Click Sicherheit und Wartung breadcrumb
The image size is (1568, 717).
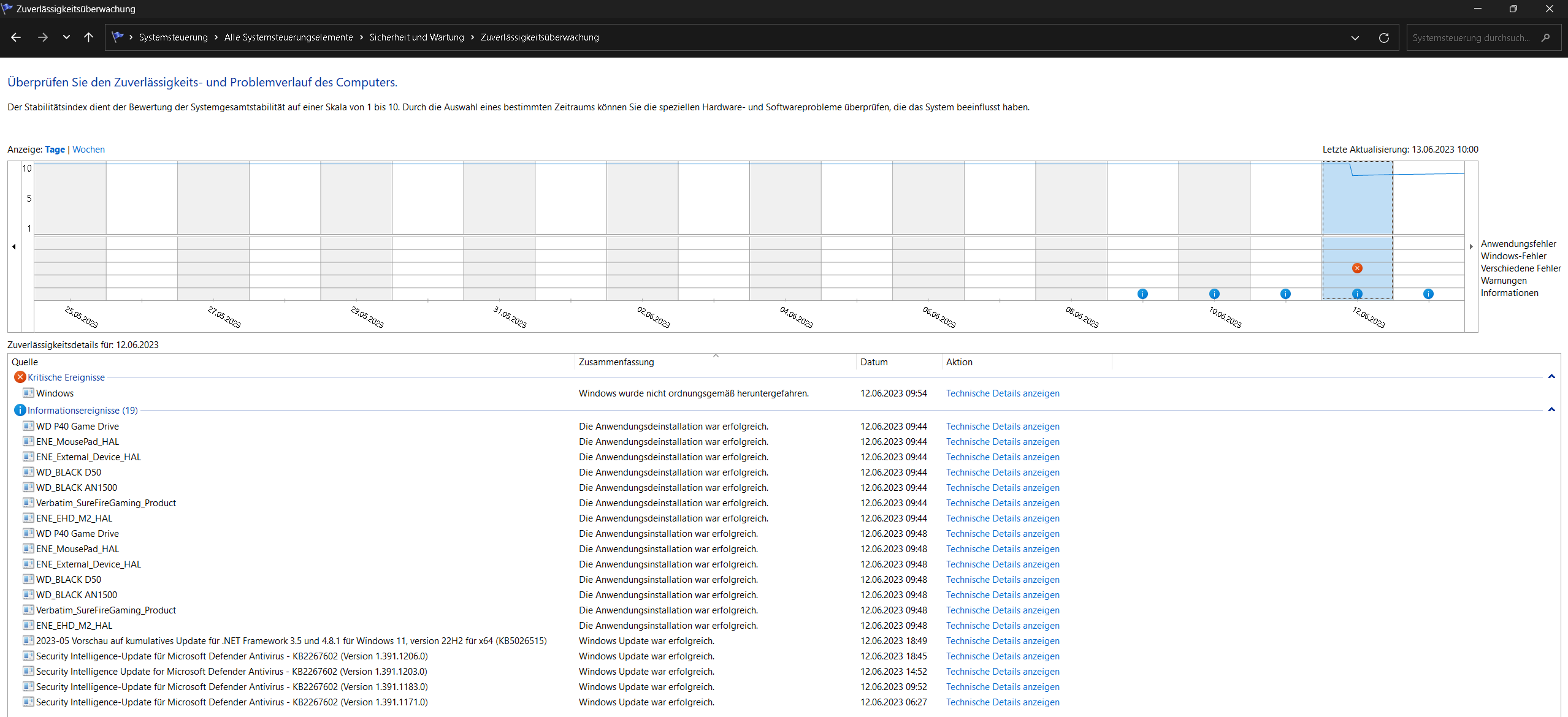pos(416,37)
